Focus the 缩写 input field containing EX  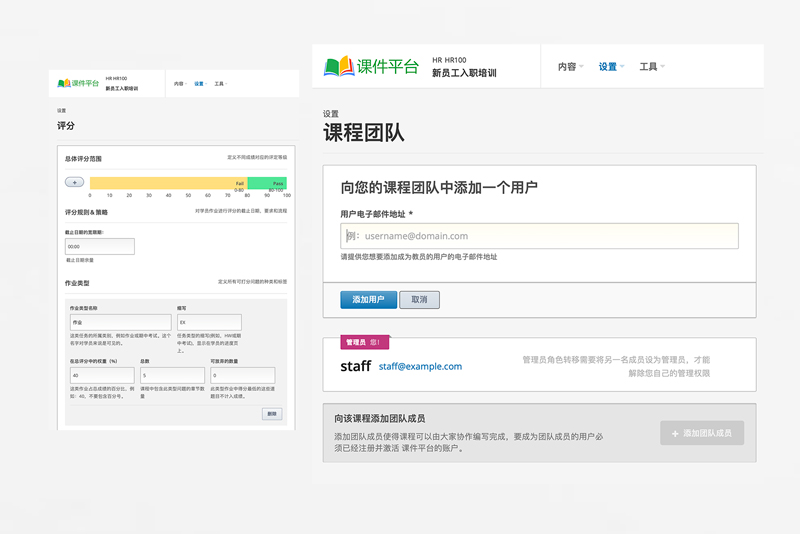(209, 322)
